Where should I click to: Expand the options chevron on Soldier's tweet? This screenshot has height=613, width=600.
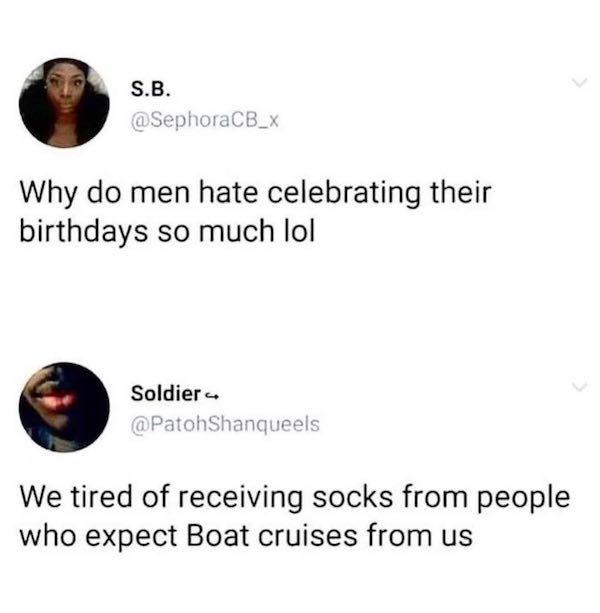pyautogui.click(x=579, y=387)
